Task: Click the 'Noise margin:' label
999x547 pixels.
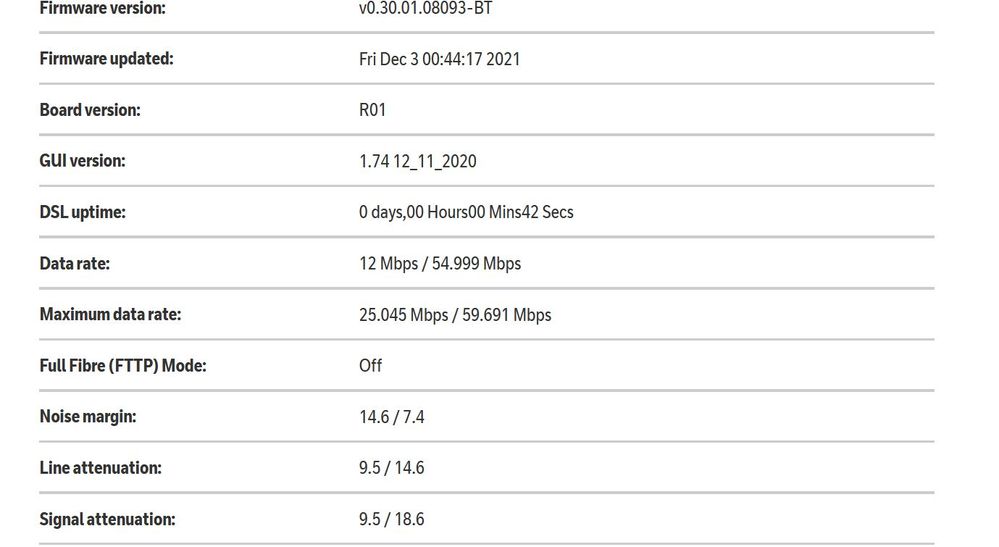Action: click(88, 417)
